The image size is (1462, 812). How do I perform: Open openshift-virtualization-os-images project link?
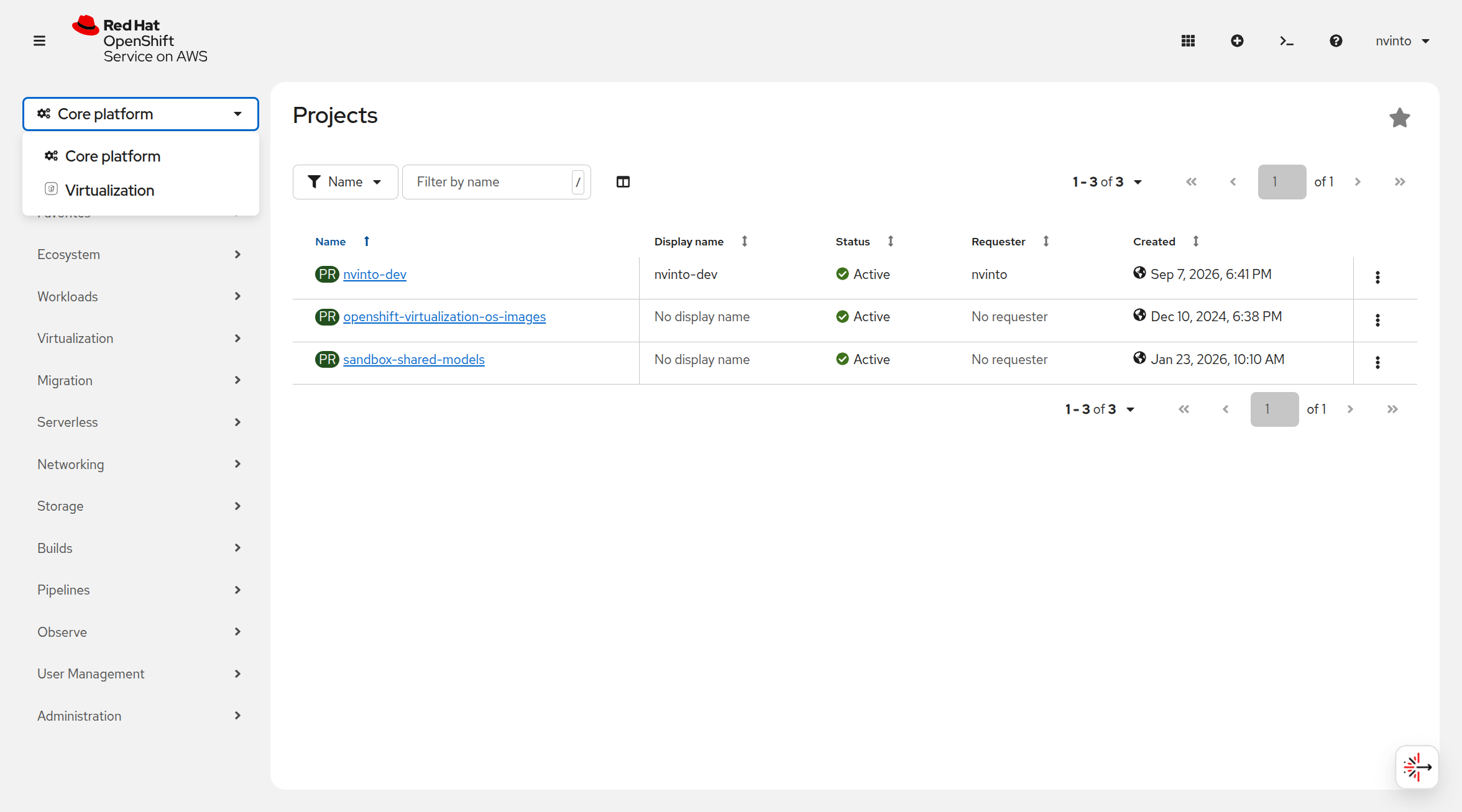coord(444,317)
